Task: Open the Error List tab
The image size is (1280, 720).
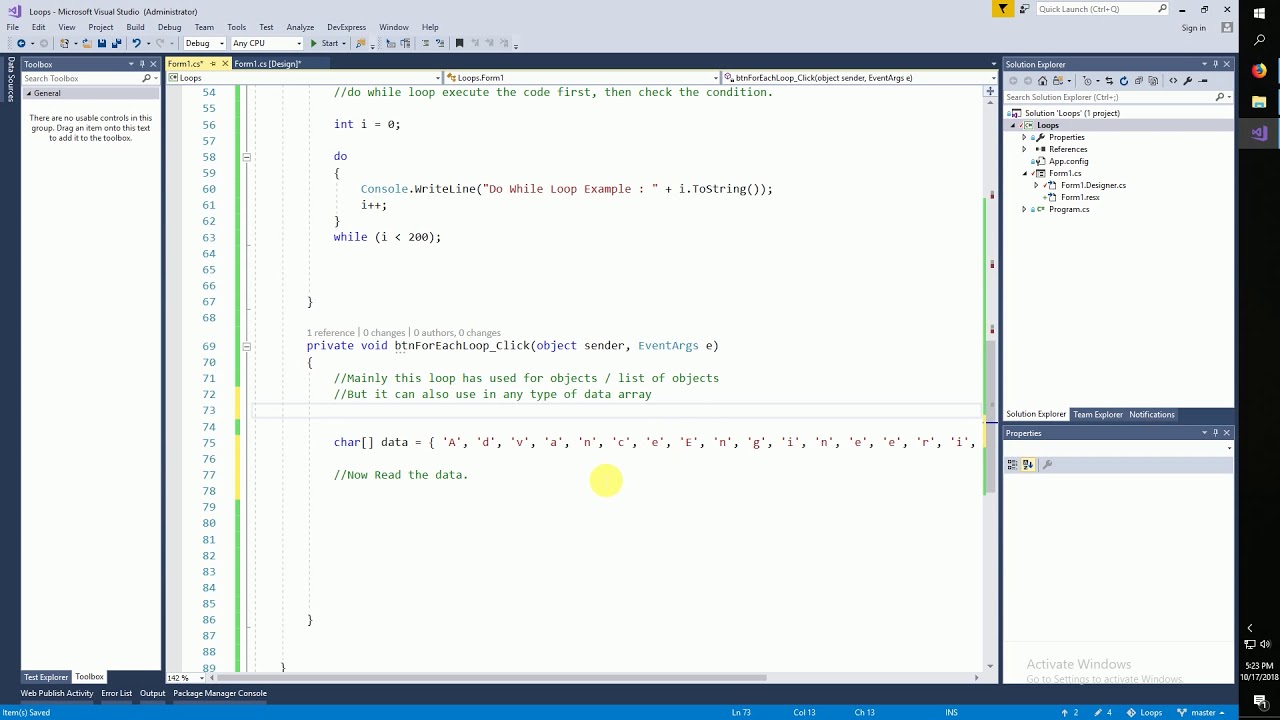Action: [116, 693]
